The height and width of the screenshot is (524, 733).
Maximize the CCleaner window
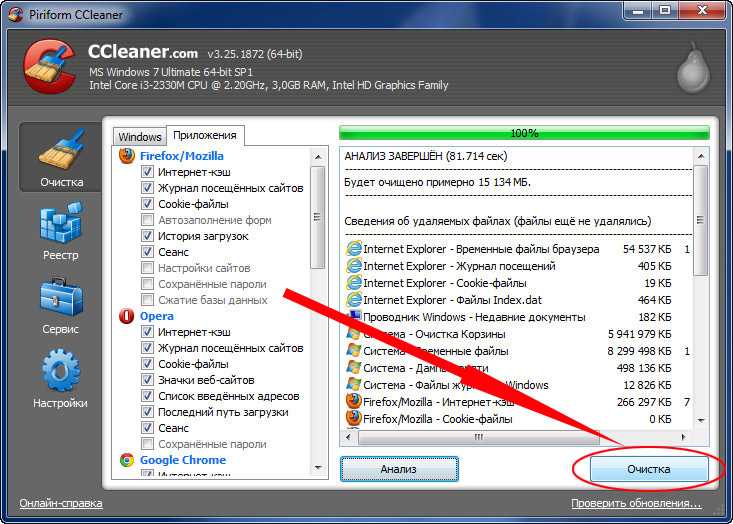coord(665,10)
